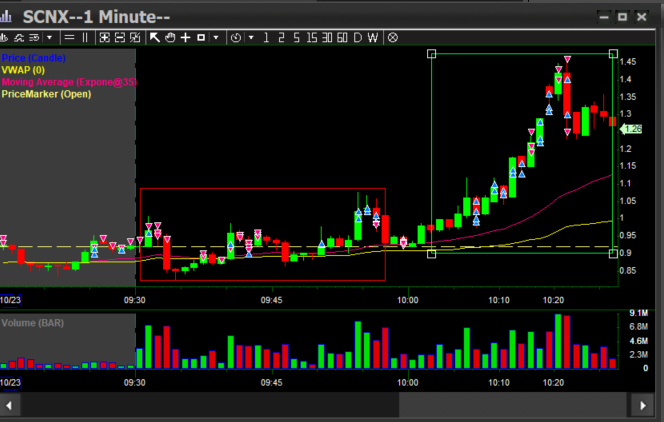Switch to the 5 minute timeframe
This screenshot has height=422, width=664.
296,38
